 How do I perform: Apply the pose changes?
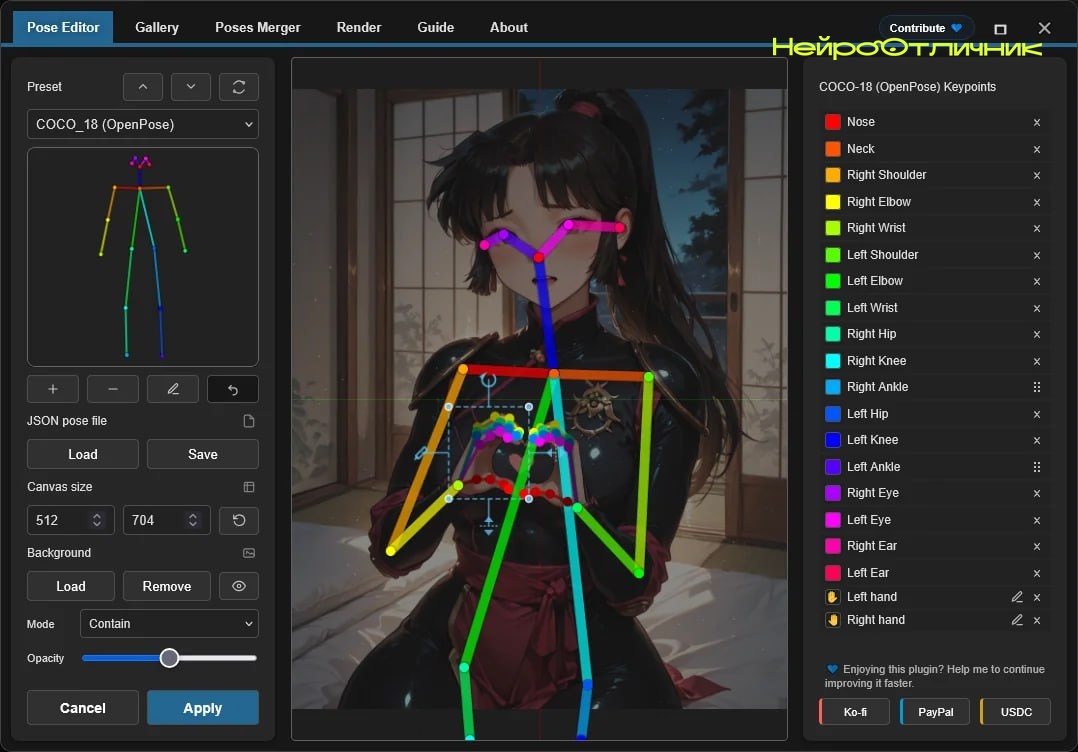pos(203,708)
